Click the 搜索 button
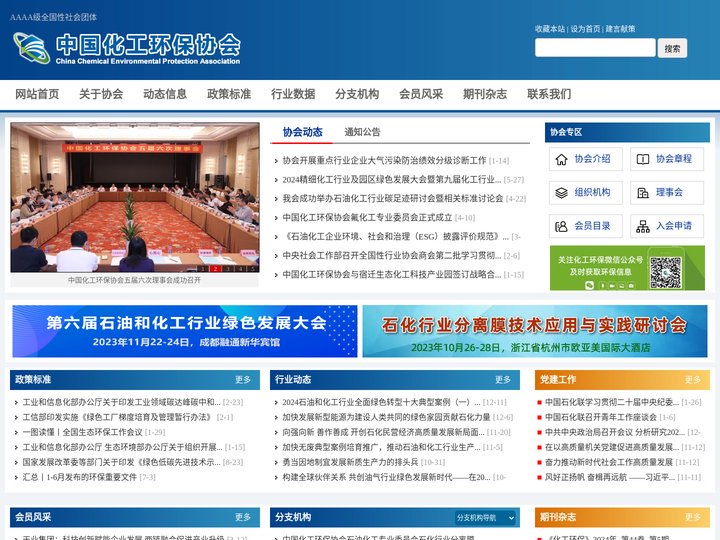 tap(672, 48)
